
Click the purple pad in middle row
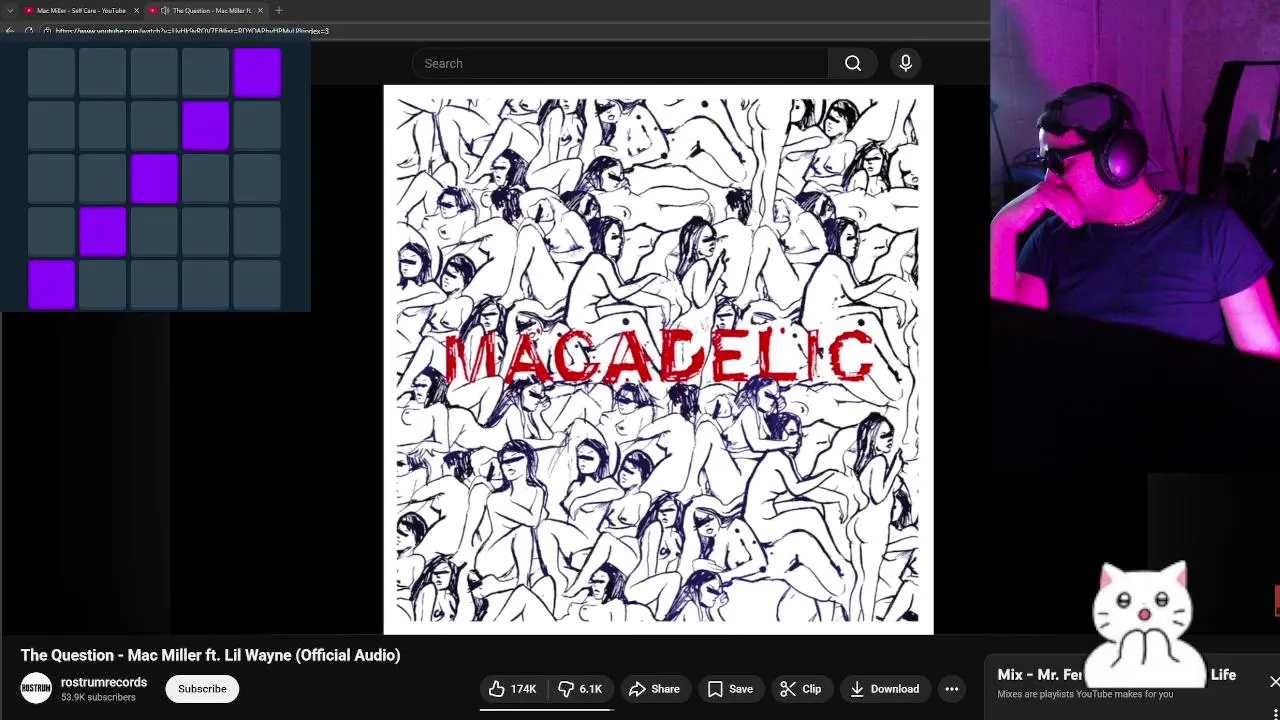pos(154,178)
